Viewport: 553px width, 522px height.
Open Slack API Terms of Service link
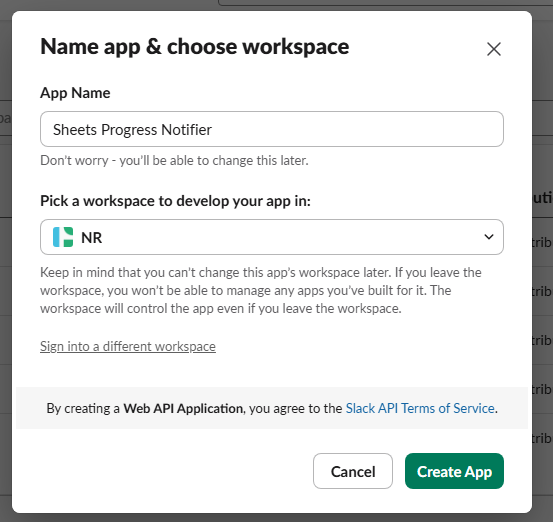point(420,408)
